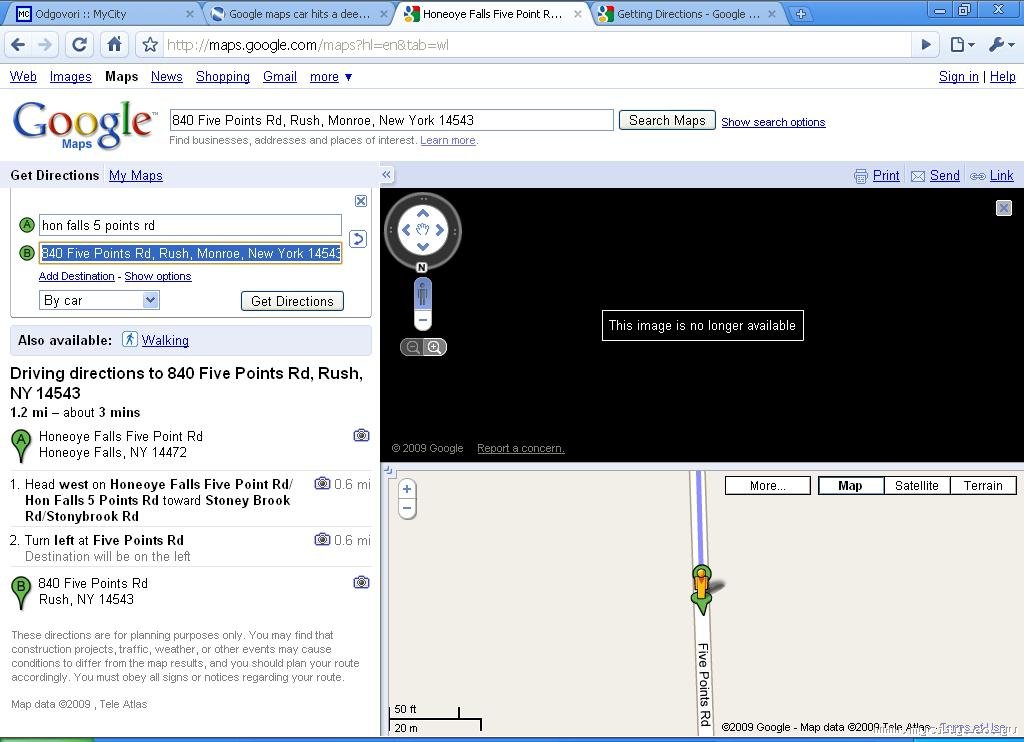Click the pegman marker on the map
The height and width of the screenshot is (742, 1024).
[701, 583]
